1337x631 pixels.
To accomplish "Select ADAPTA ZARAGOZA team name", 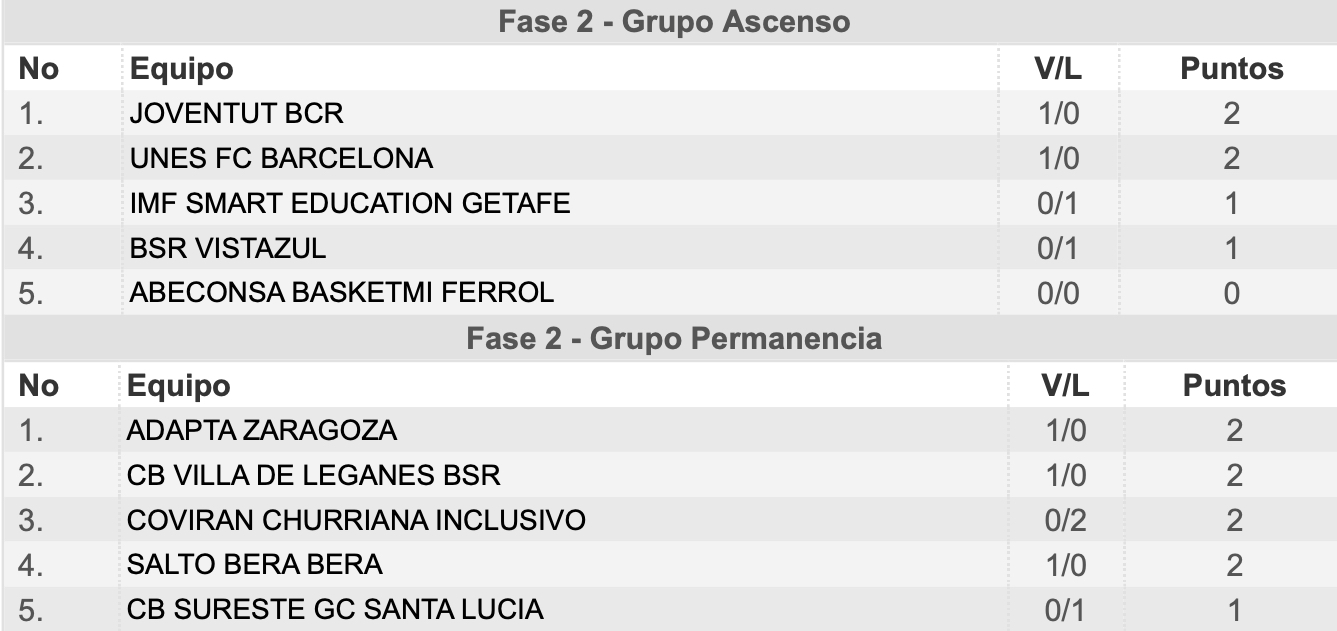I will (x=262, y=431).
